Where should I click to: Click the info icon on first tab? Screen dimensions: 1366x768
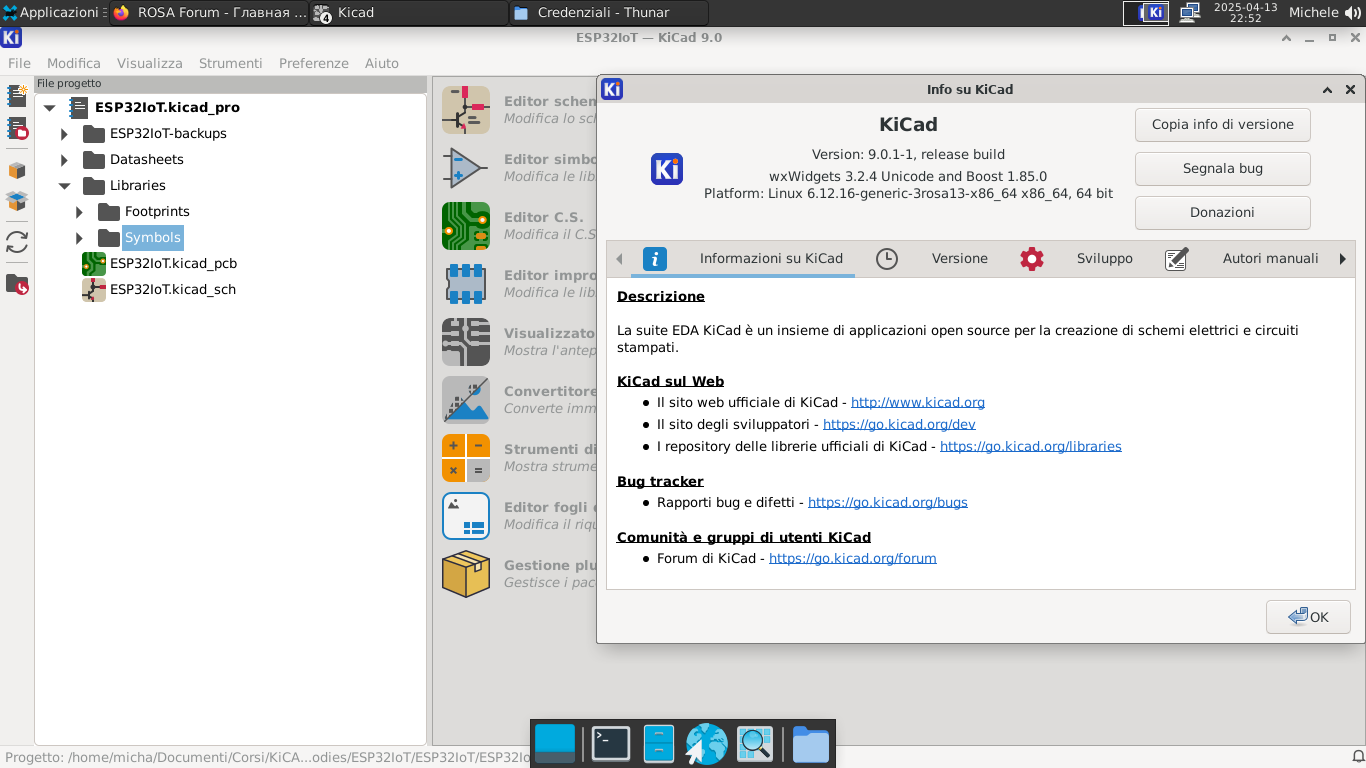pos(655,259)
